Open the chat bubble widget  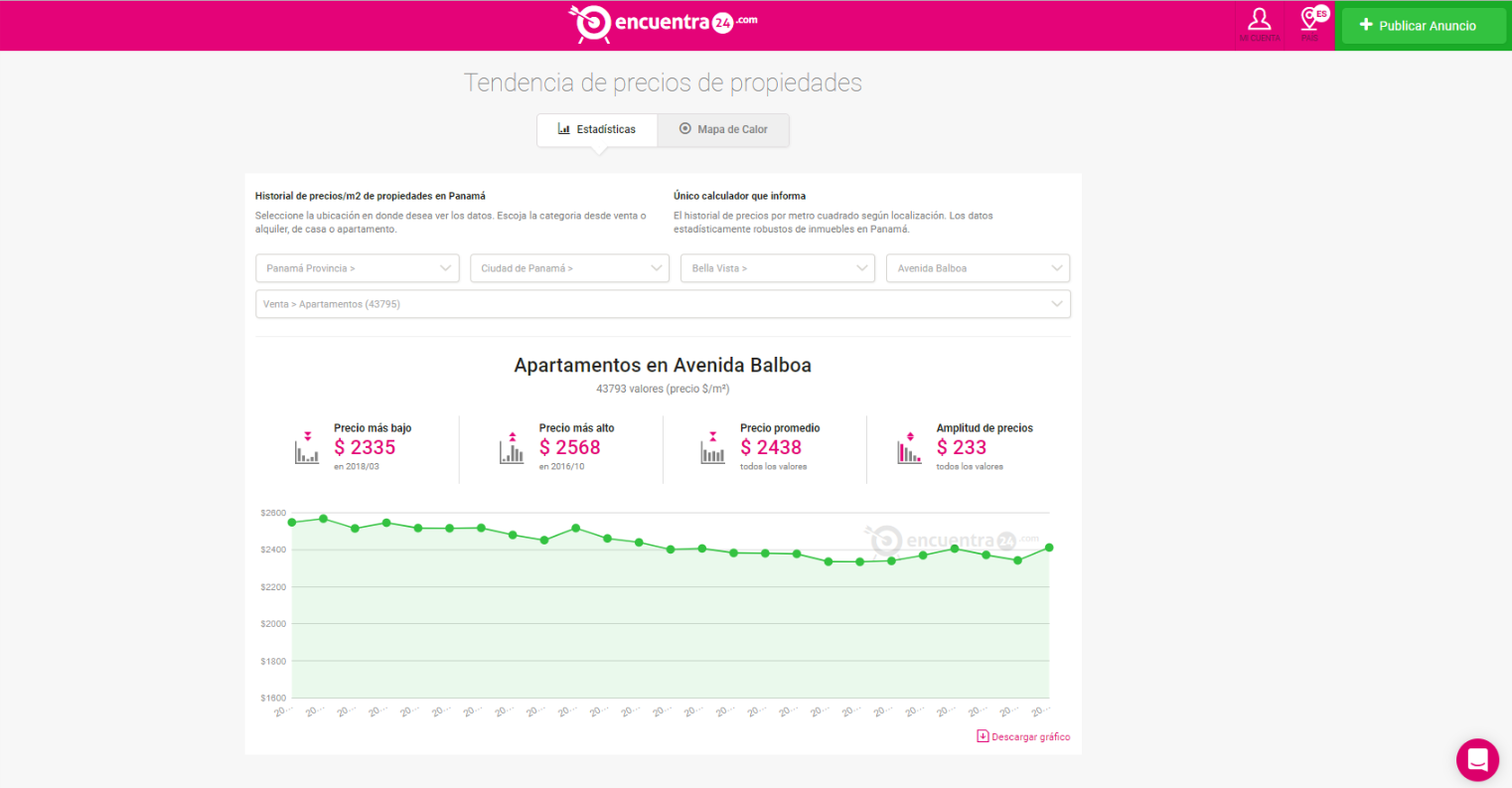1477,760
